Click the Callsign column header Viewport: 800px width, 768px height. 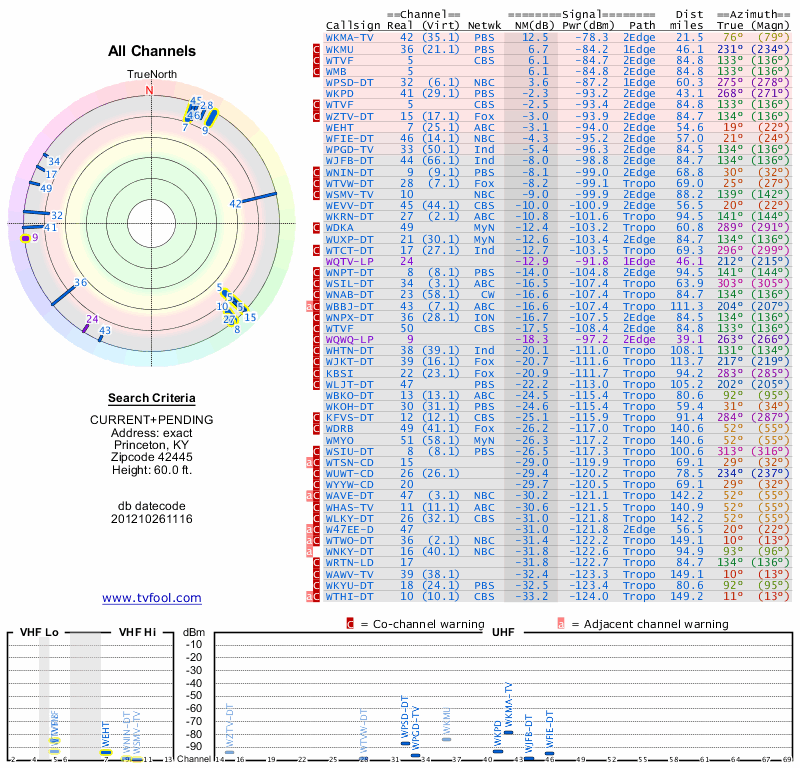[x=353, y=25]
